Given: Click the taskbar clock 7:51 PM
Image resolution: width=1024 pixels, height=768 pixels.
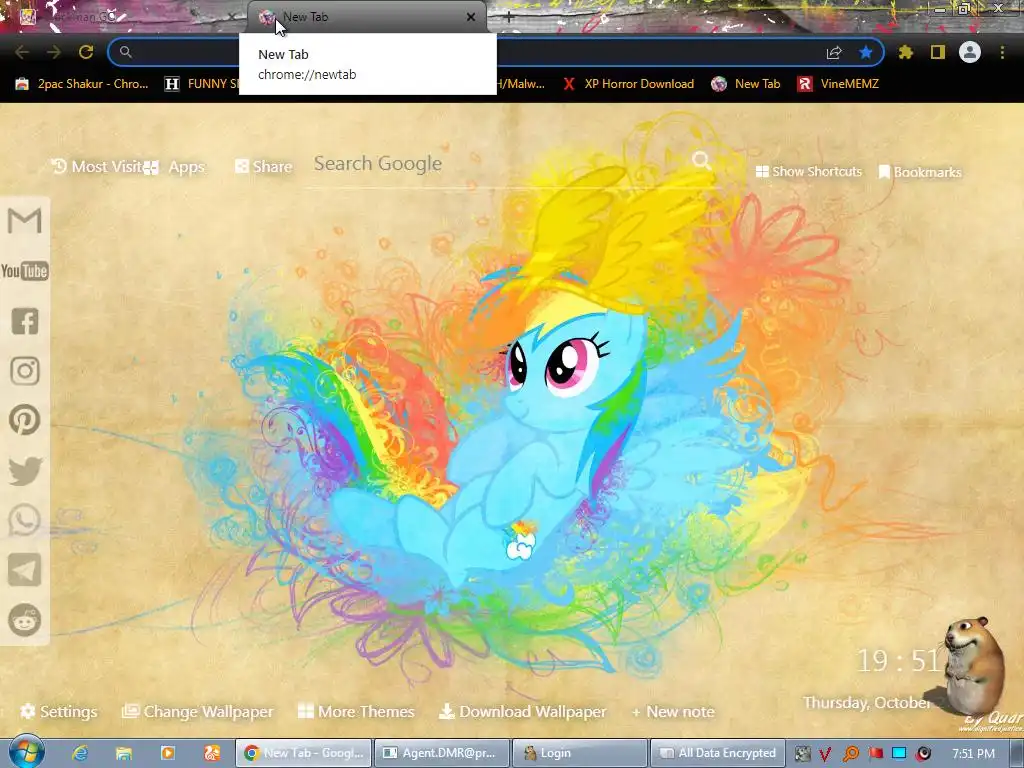Looking at the screenshot, I should (x=973, y=754).
